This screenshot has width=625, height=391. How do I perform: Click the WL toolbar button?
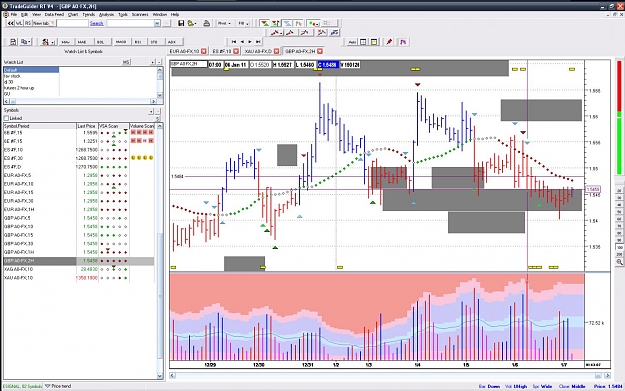pyautogui.click(x=19, y=24)
